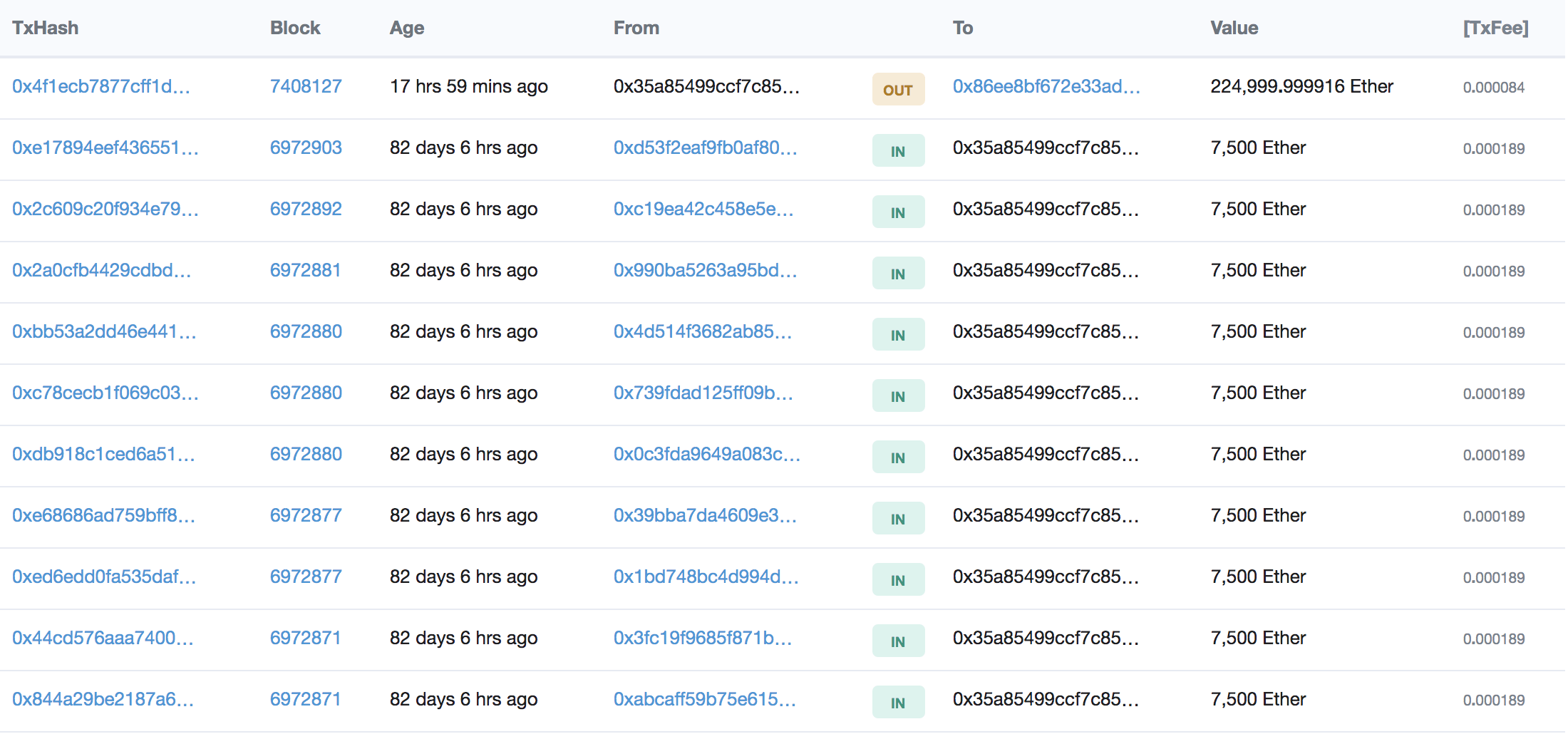Click IN badge in 0xabcaff59b75e615 row
The height and width of the screenshot is (734, 1568).
click(898, 702)
